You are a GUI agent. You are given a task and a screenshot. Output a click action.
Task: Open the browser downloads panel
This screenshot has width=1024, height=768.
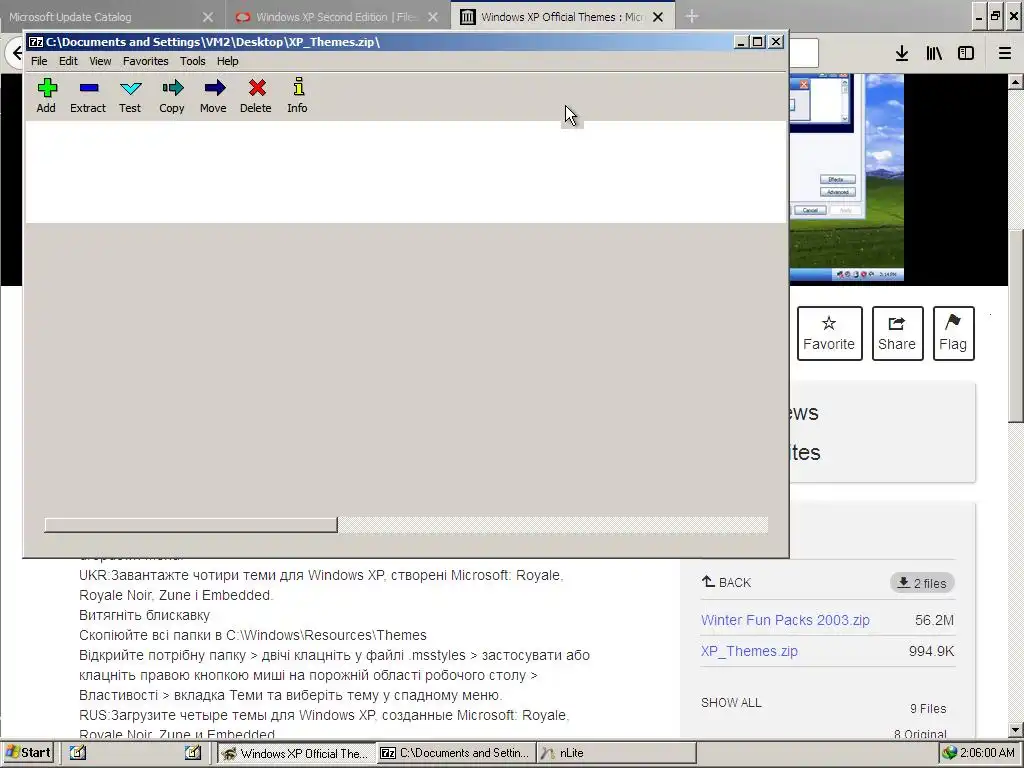click(x=902, y=54)
